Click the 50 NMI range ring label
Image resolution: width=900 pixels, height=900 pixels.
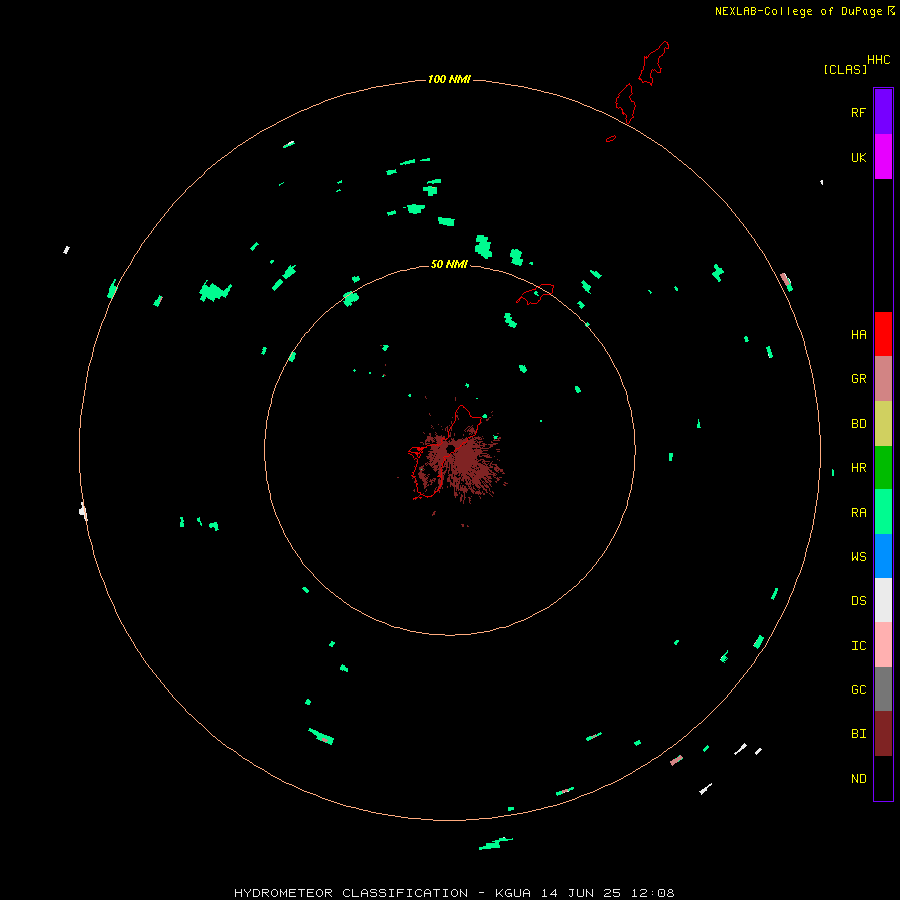(449, 264)
